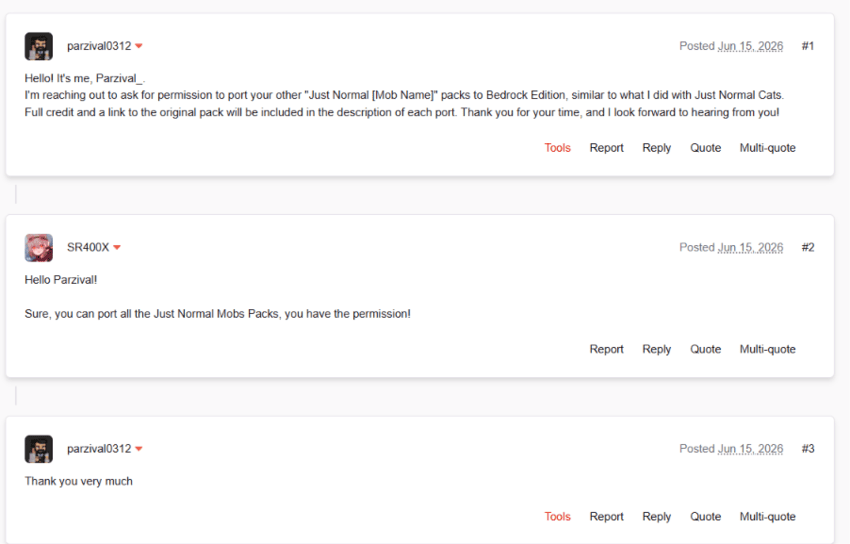Screen dimensions: 850x544
Task: Open permalink #2
Action: tap(808, 248)
